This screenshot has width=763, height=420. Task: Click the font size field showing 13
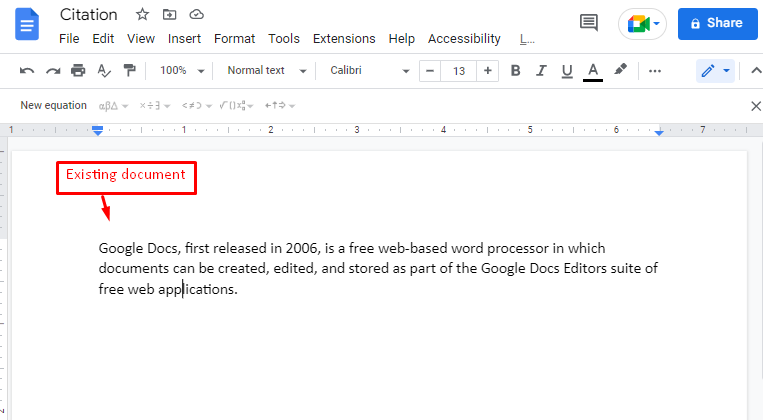click(459, 71)
